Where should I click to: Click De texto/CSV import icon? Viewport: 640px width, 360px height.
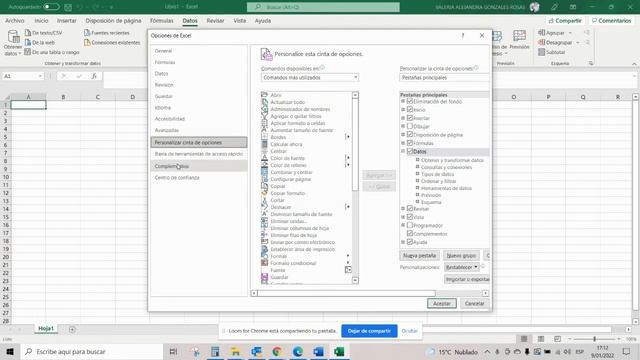click(x=28, y=33)
